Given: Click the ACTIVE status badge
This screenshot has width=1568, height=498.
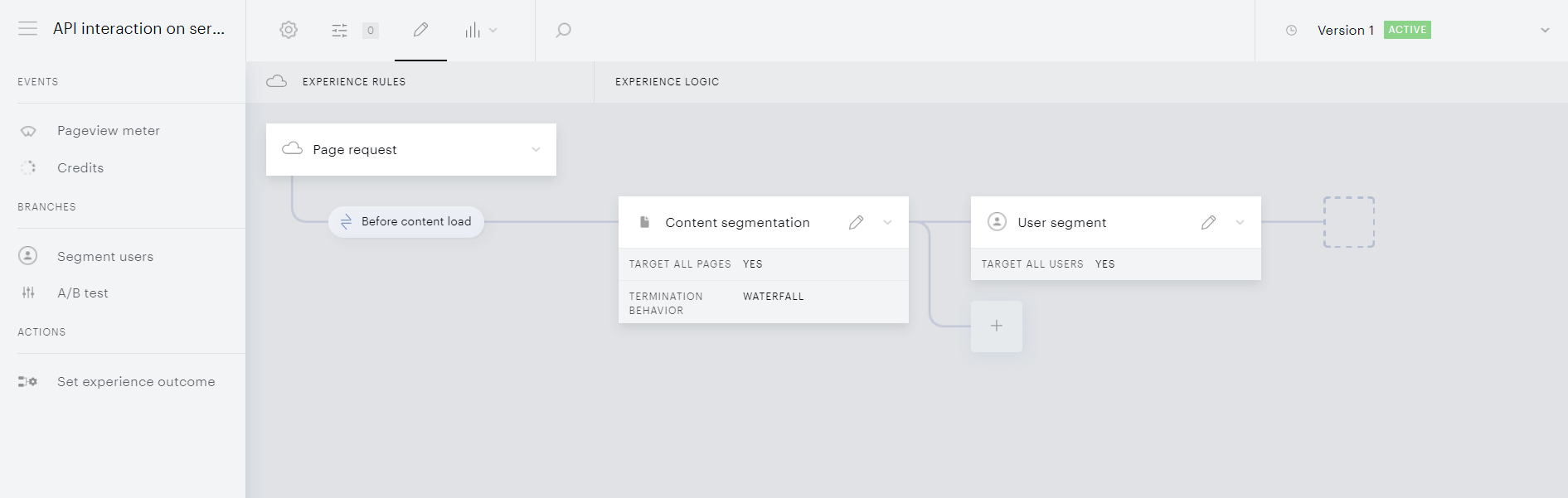Looking at the screenshot, I should click(x=1407, y=30).
